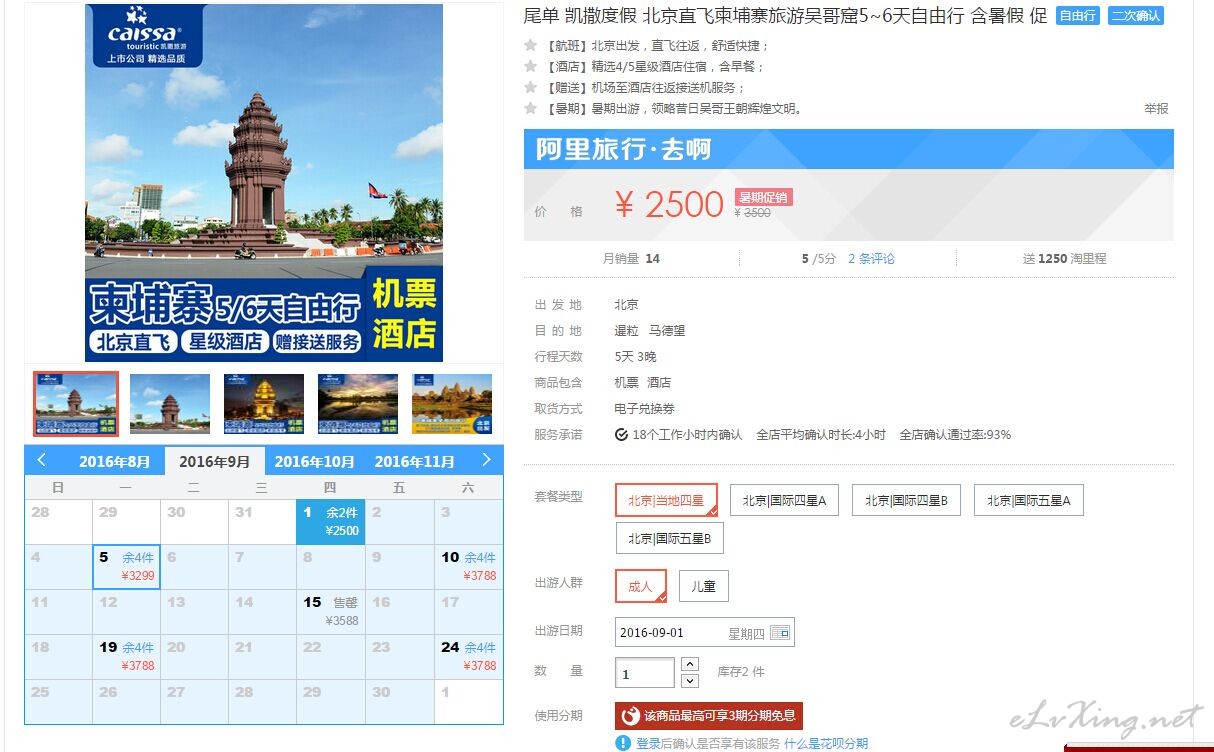Choose the 北京|国际五星A package

(x=1028, y=500)
